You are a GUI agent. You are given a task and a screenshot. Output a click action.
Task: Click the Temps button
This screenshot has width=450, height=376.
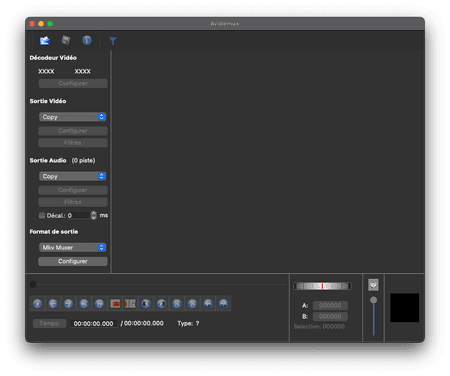50,323
